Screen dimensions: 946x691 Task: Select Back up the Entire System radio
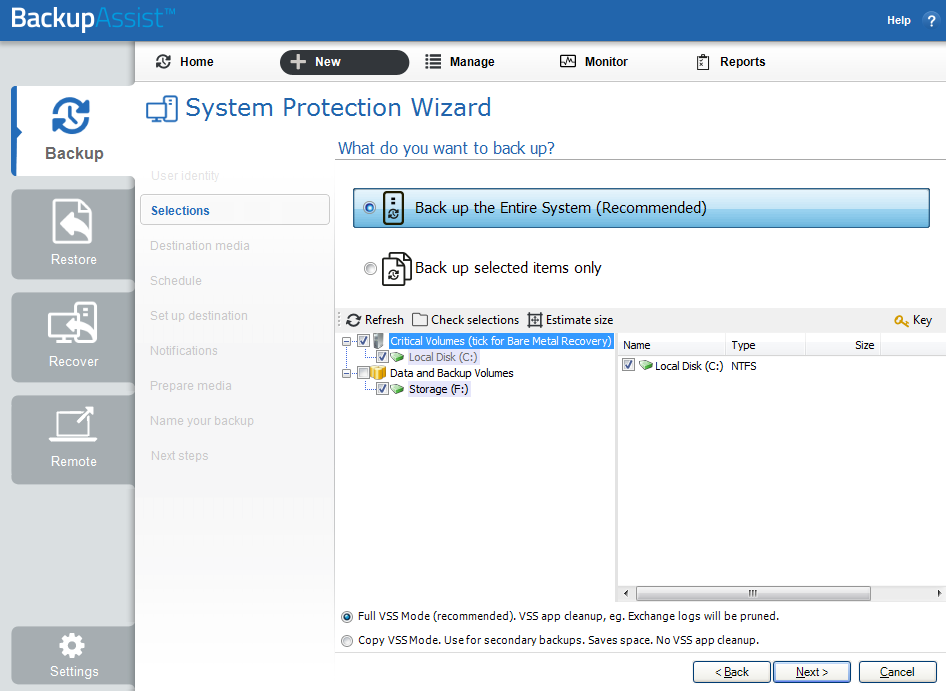click(369, 208)
